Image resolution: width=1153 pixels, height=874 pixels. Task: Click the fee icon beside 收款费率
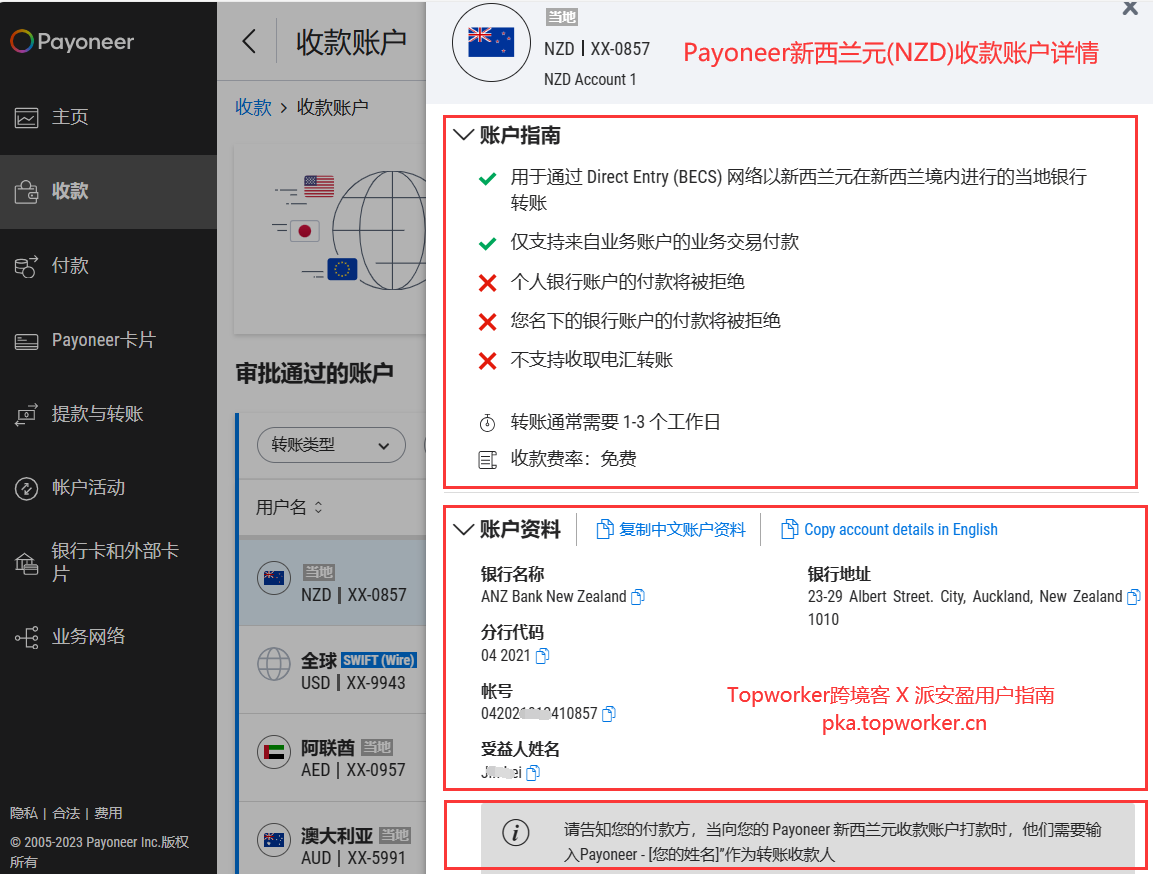[x=488, y=460]
